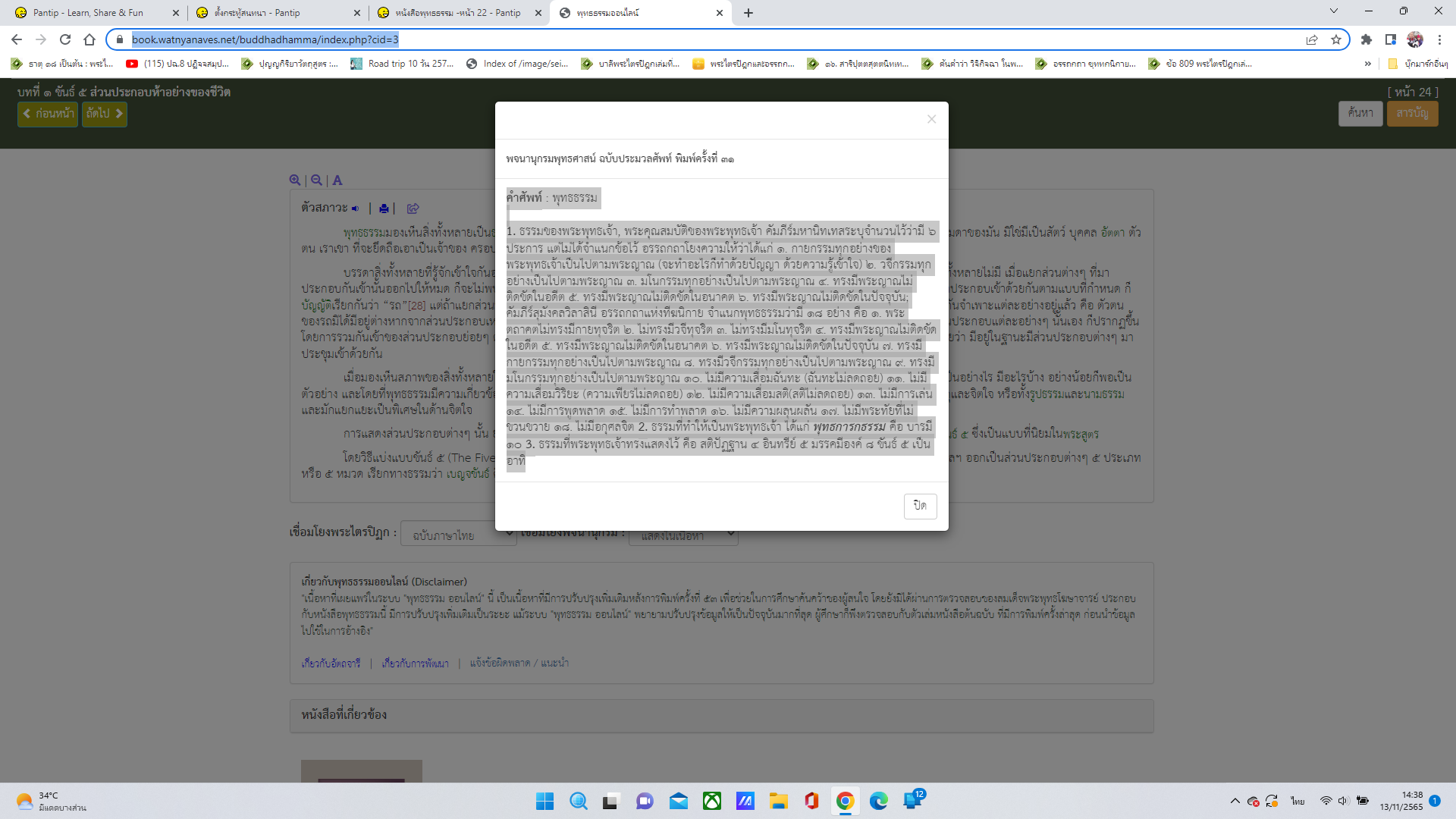Click the share icon beside ตัวสภาวะ
The width and height of the screenshot is (1456, 819).
point(413,209)
